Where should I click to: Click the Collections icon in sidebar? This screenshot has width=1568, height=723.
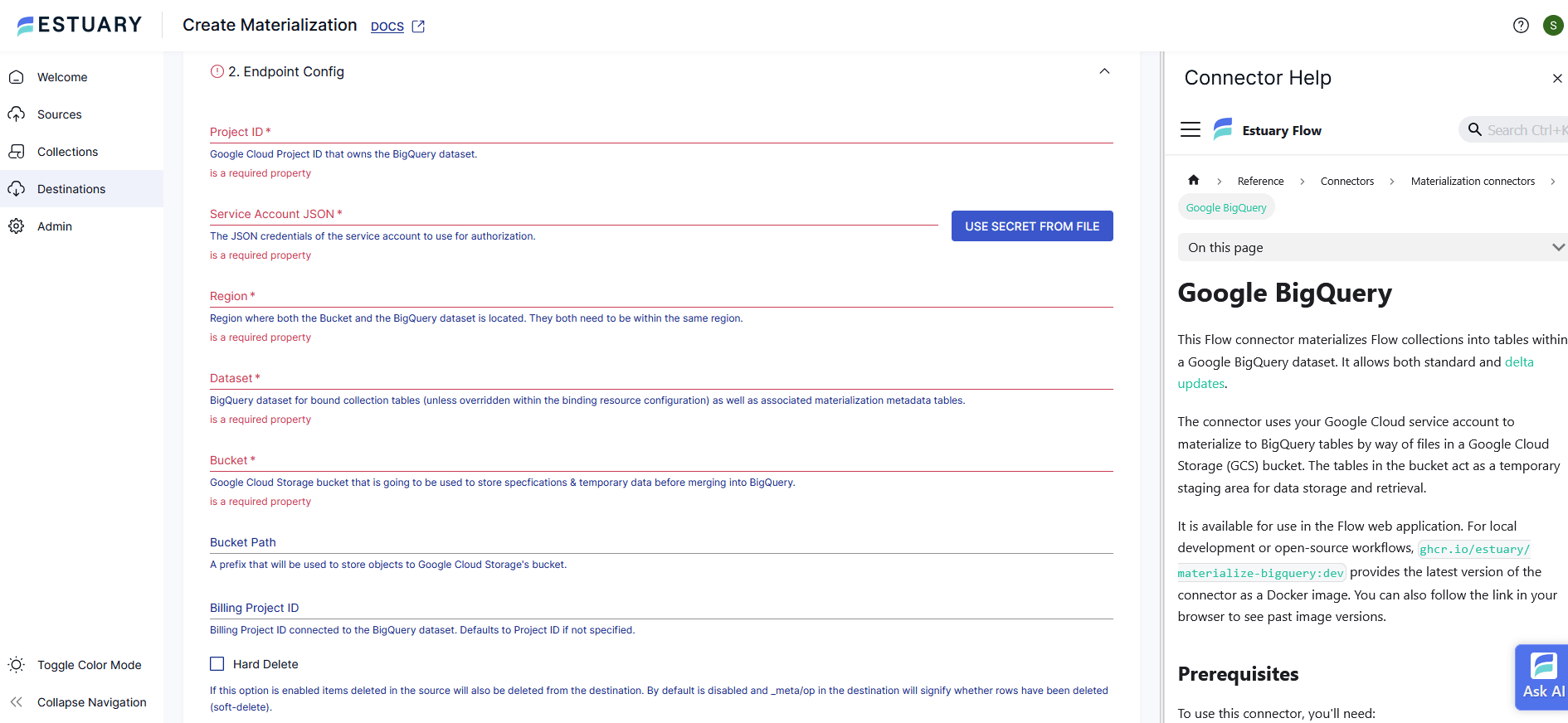(x=16, y=152)
